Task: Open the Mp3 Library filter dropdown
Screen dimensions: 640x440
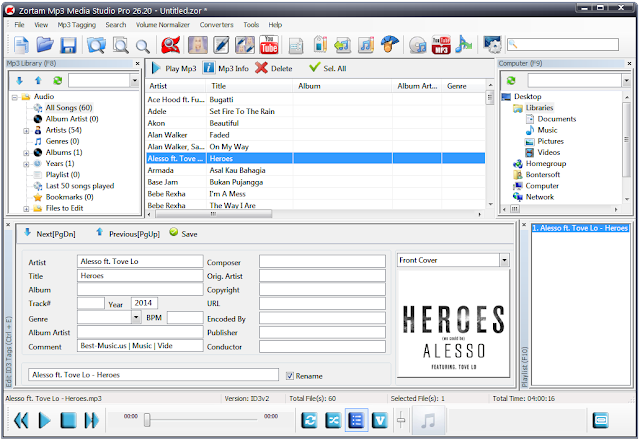Action: 135,80
